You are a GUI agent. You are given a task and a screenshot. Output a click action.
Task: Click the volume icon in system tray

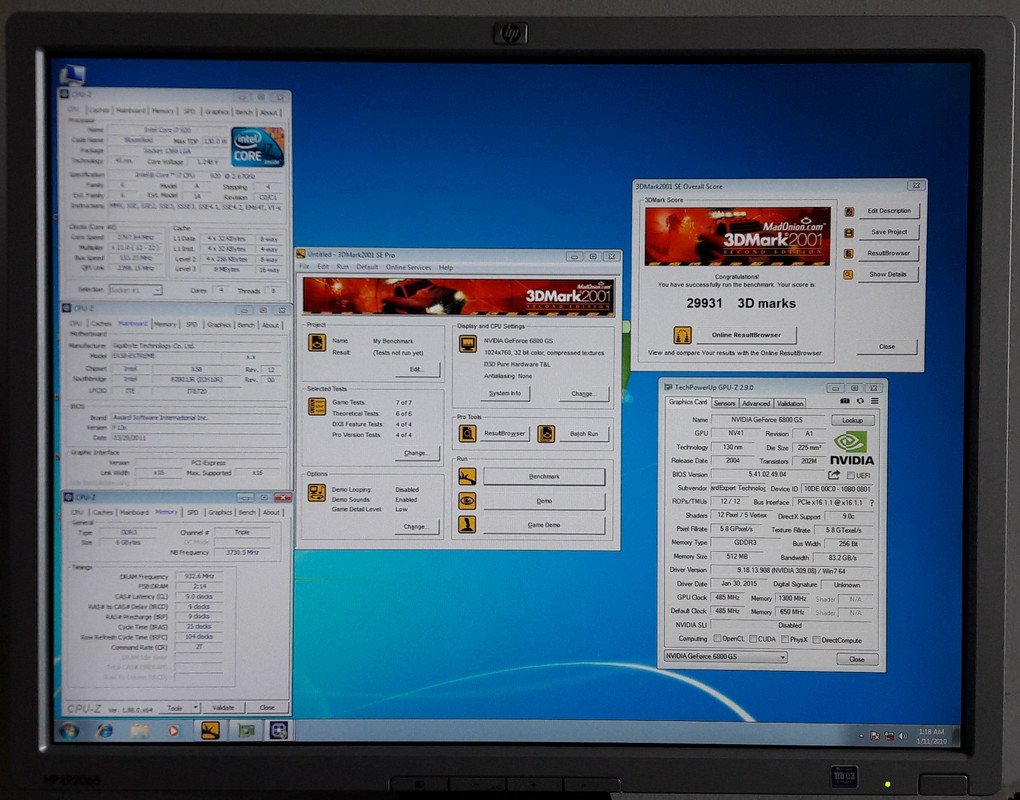click(903, 736)
